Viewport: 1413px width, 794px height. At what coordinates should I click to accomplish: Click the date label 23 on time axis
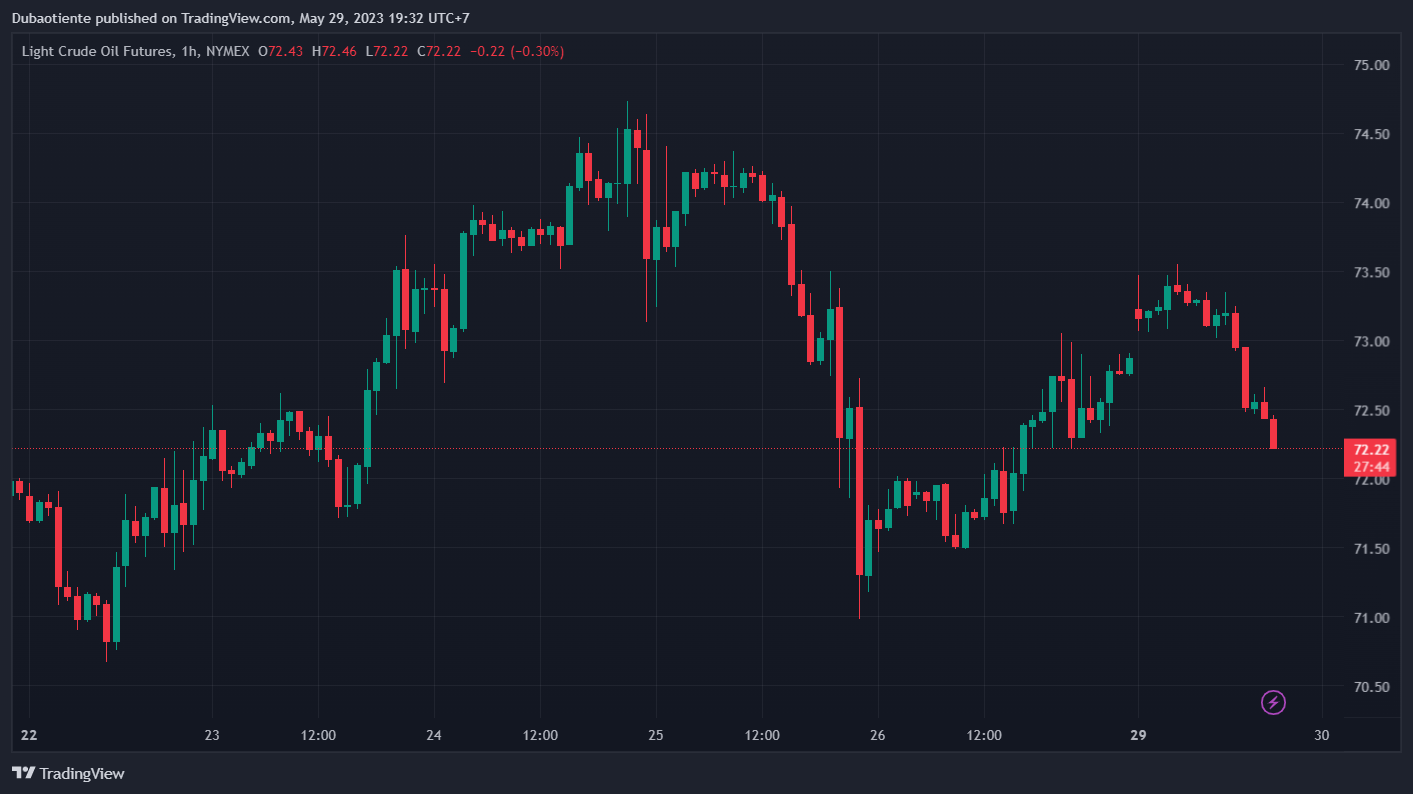tap(212, 735)
